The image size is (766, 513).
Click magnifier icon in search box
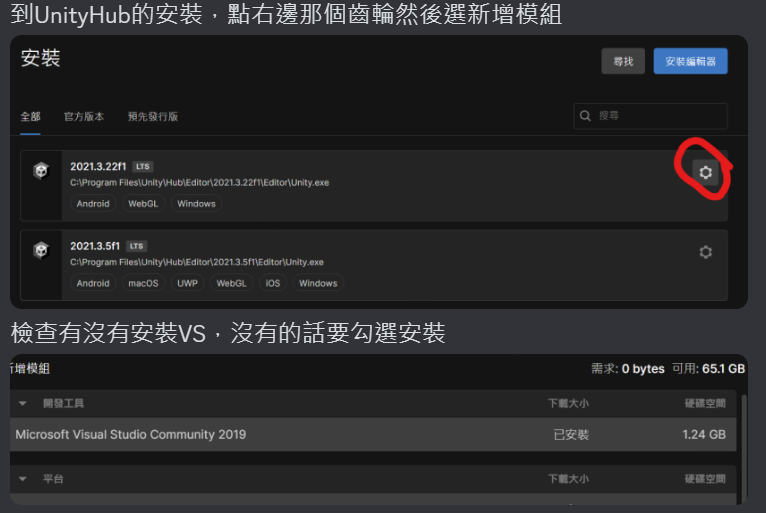(585, 116)
